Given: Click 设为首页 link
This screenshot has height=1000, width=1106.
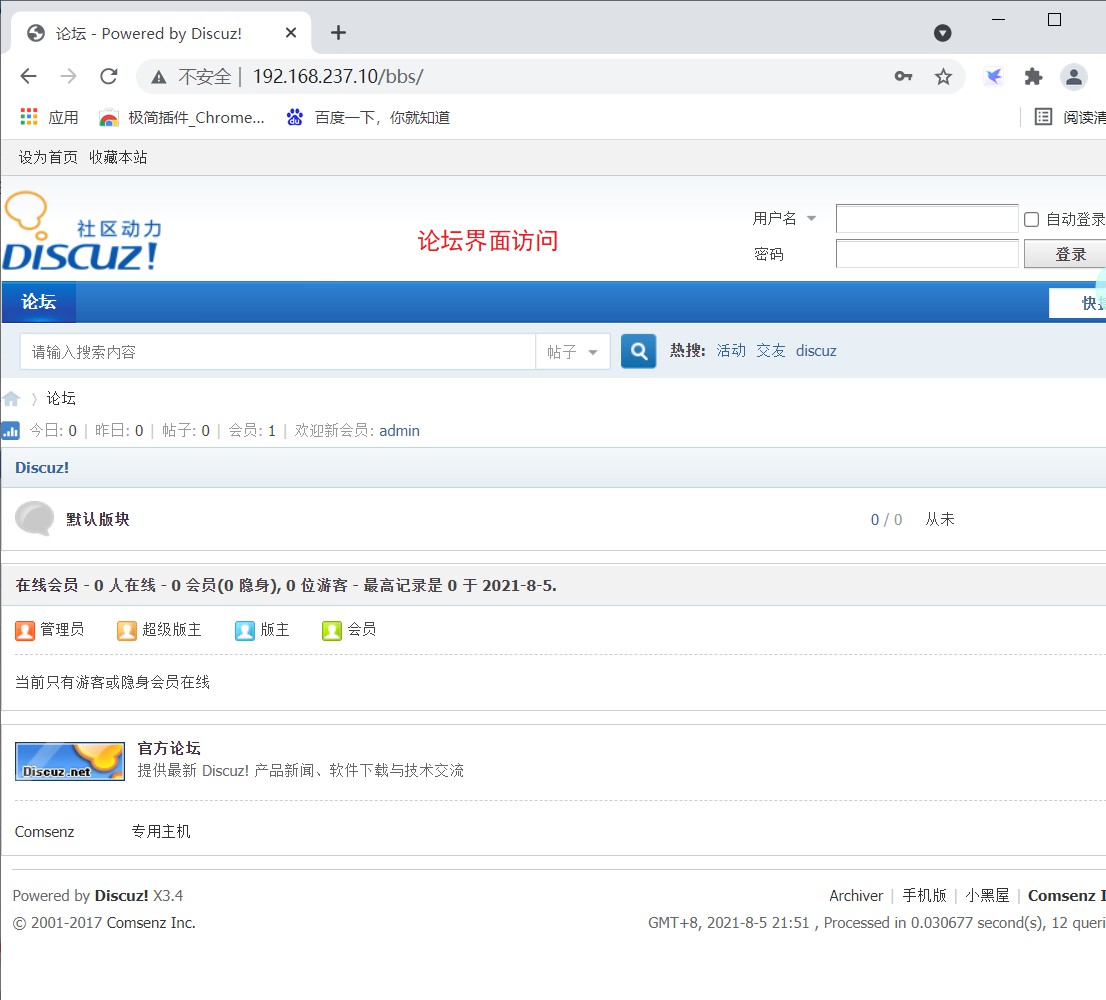Looking at the screenshot, I should 48,157.
